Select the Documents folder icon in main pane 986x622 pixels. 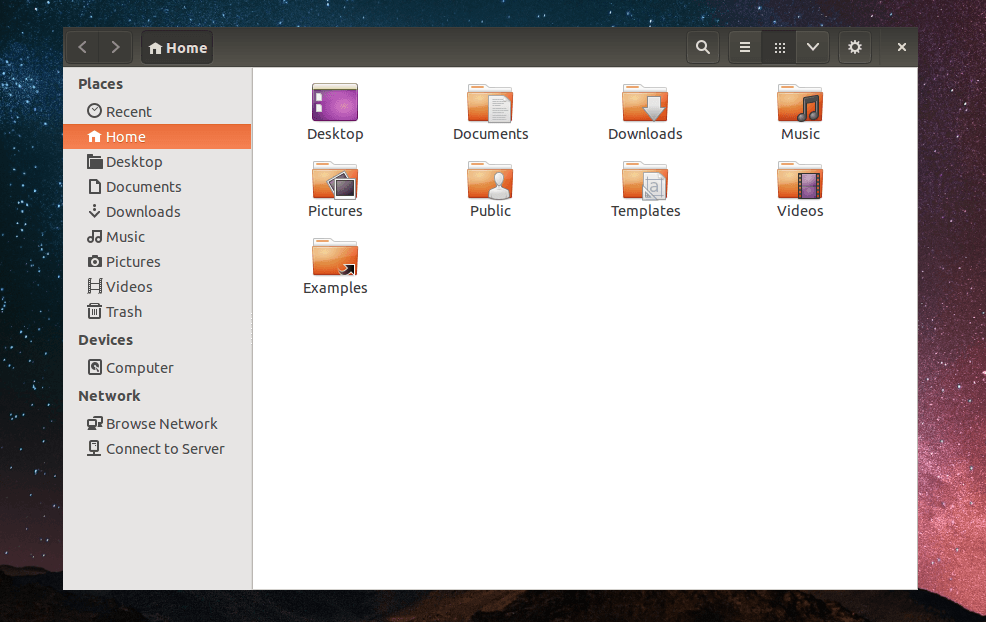[490, 103]
